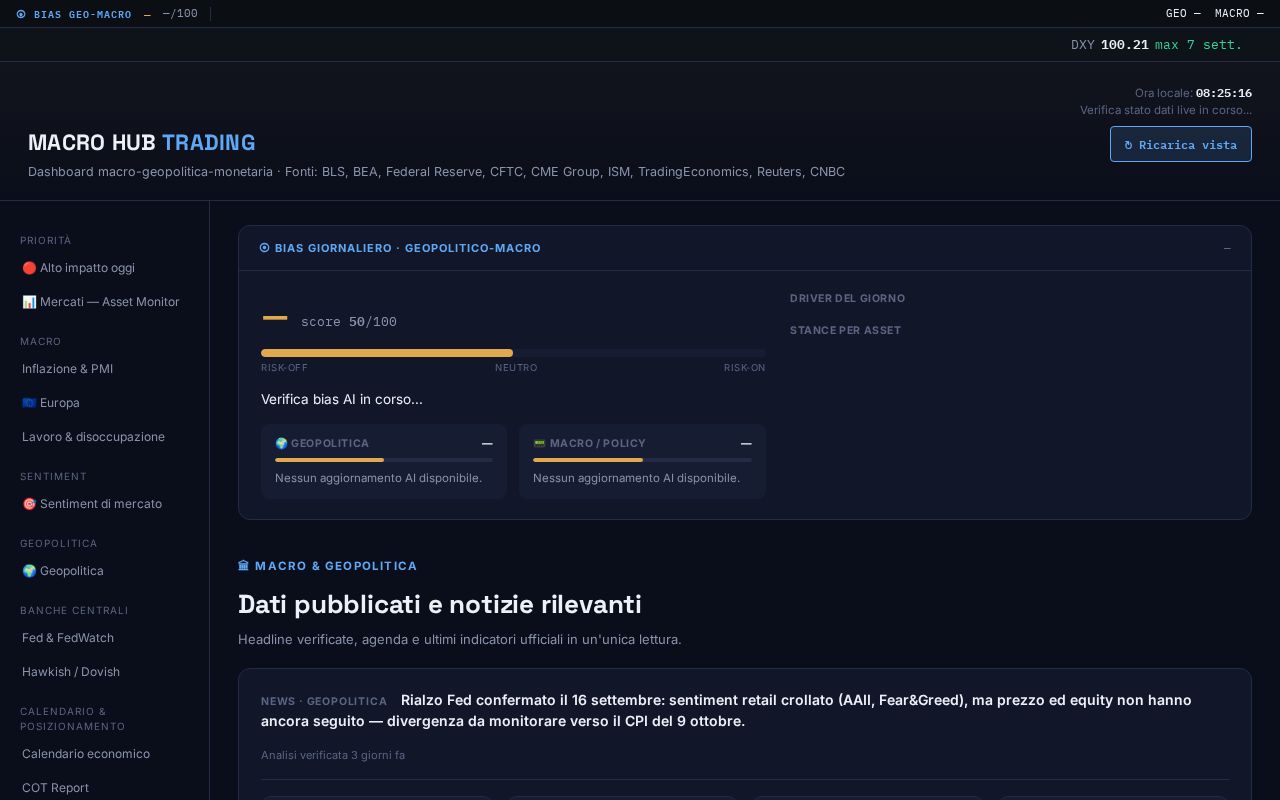The height and width of the screenshot is (800, 1280).
Task: Open Fed & FedWatch section
Action: coord(104,638)
